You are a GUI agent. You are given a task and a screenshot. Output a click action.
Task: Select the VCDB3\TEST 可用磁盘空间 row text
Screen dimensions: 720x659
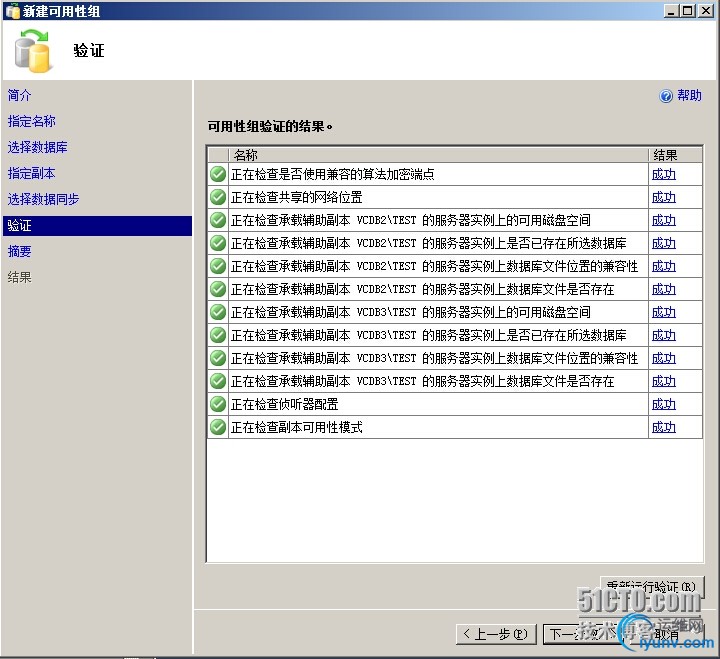[x=411, y=312]
